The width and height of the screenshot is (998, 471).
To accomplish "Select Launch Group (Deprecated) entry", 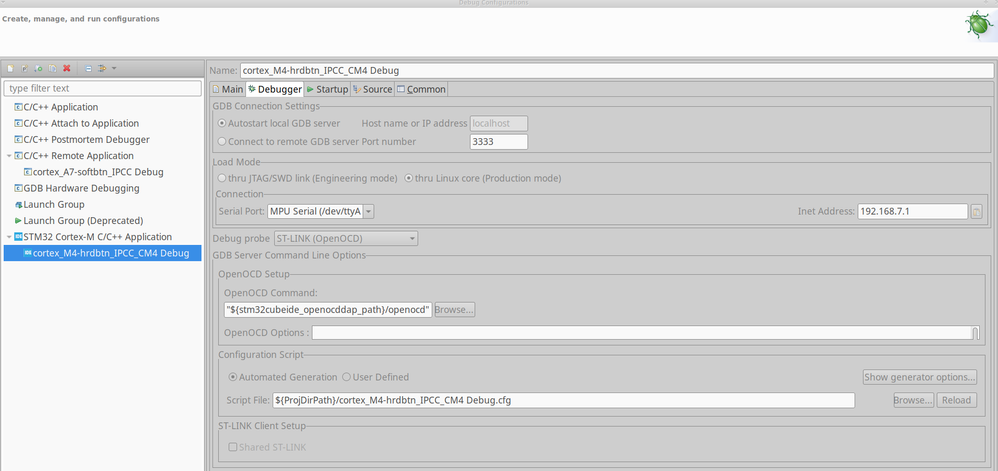I will click(x=83, y=221).
